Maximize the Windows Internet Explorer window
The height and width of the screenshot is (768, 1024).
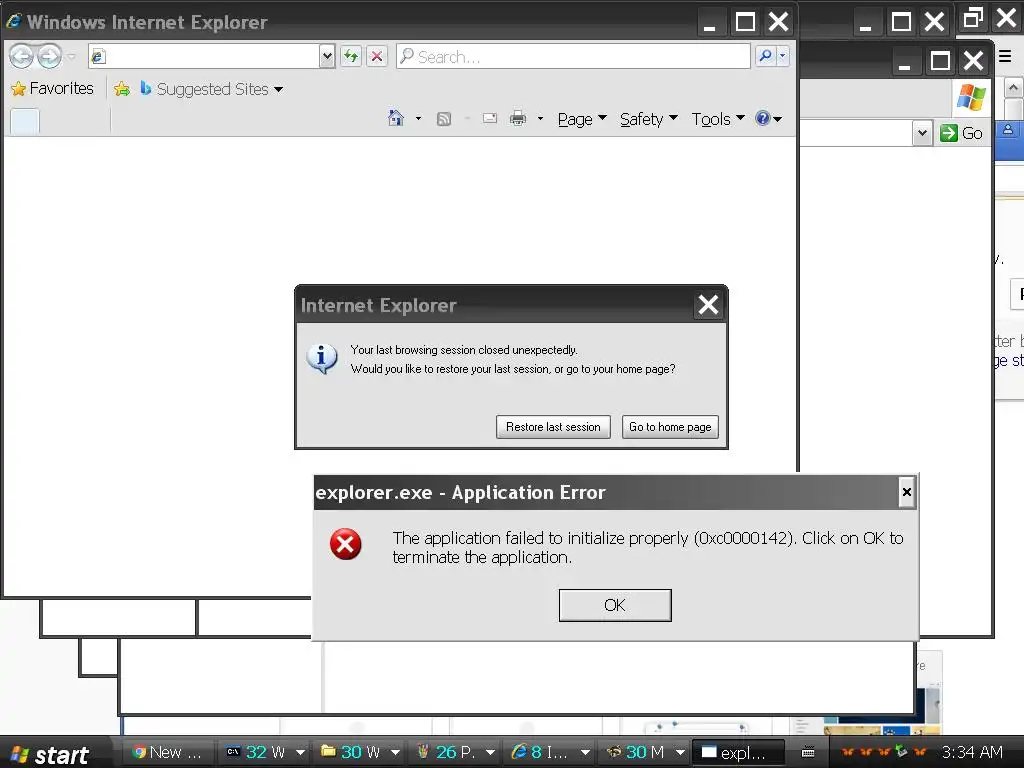[x=745, y=22]
